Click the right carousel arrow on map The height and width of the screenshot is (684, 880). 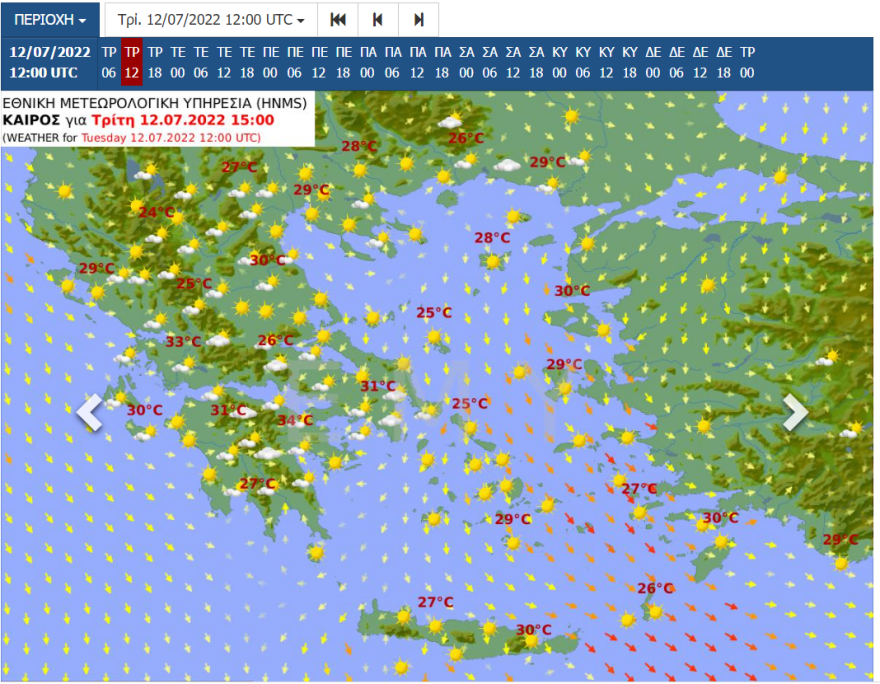pyautogui.click(x=795, y=412)
